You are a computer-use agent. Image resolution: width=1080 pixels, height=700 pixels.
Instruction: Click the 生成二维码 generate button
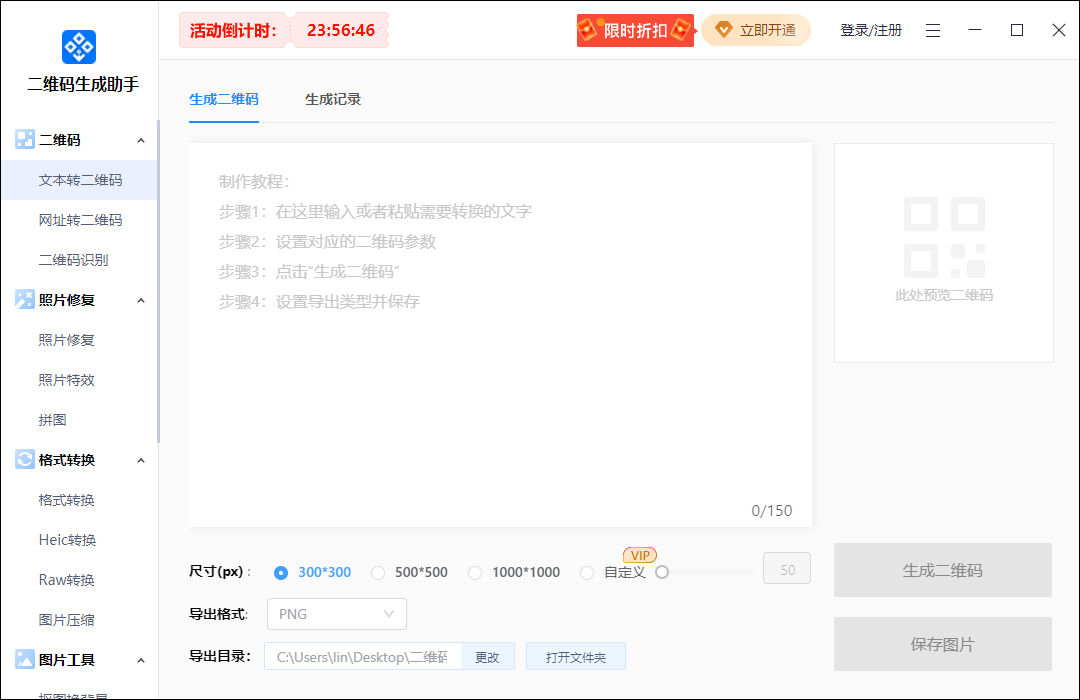[x=943, y=570]
